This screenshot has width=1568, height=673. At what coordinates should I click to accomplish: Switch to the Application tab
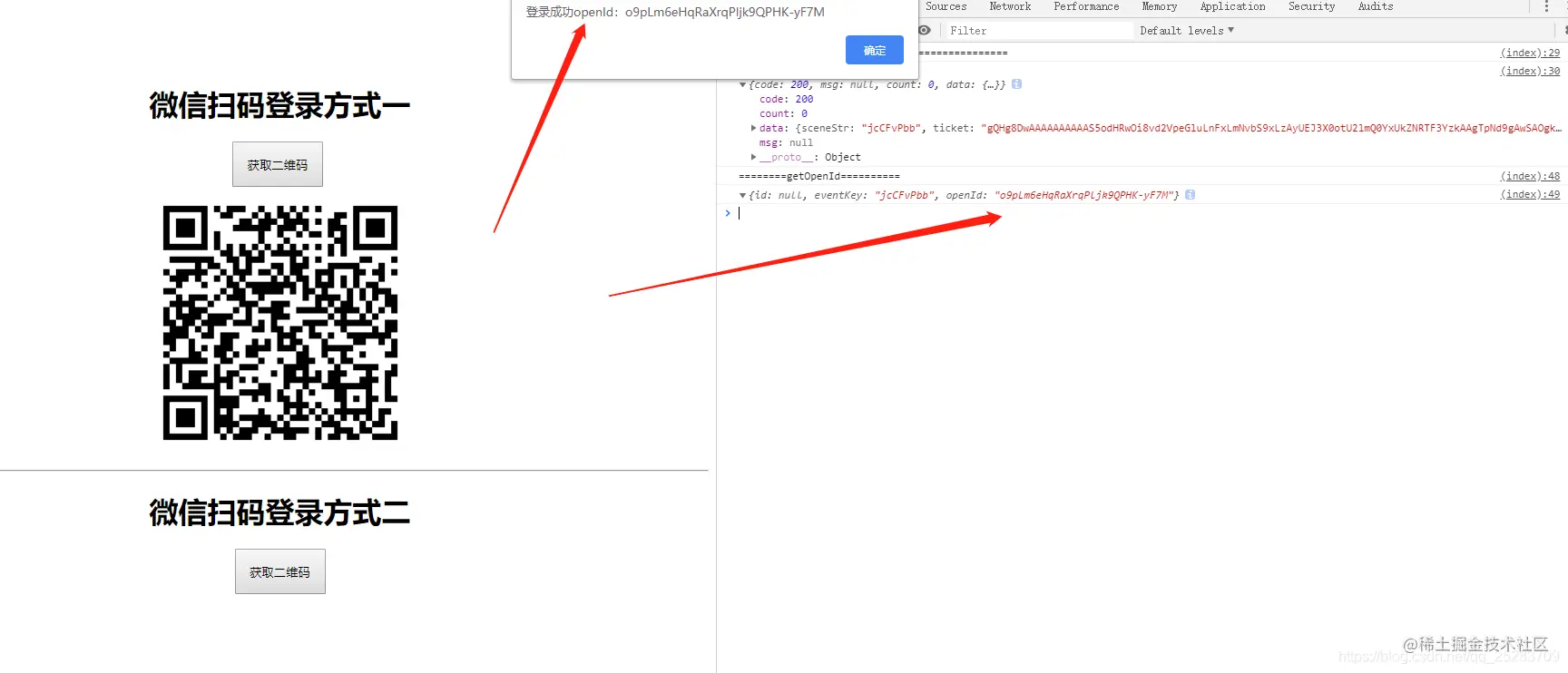(1232, 6)
